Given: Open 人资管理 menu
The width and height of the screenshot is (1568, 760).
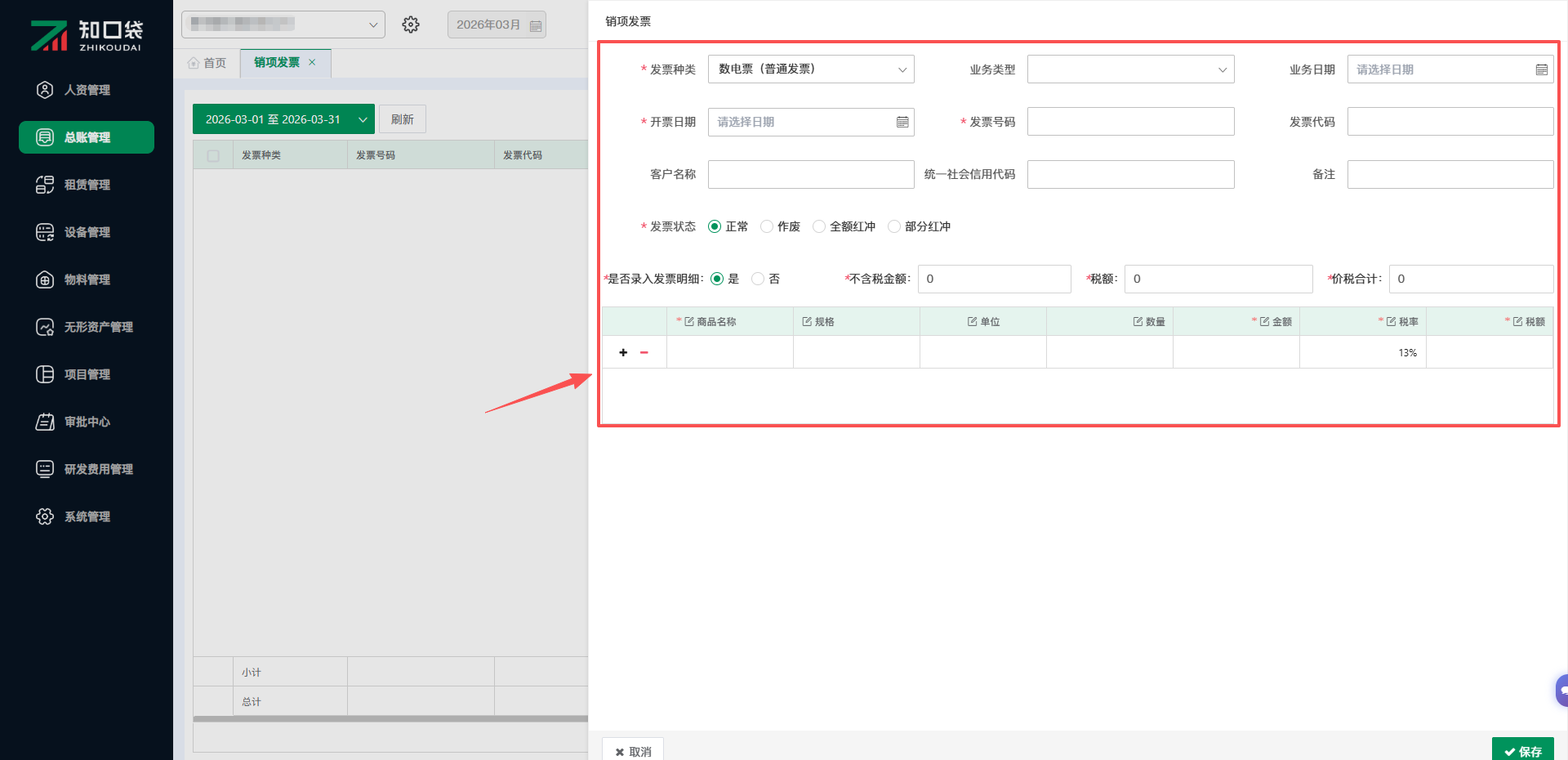Looking at the screenshot, I should pyautogui.click(x=87, y=90).
